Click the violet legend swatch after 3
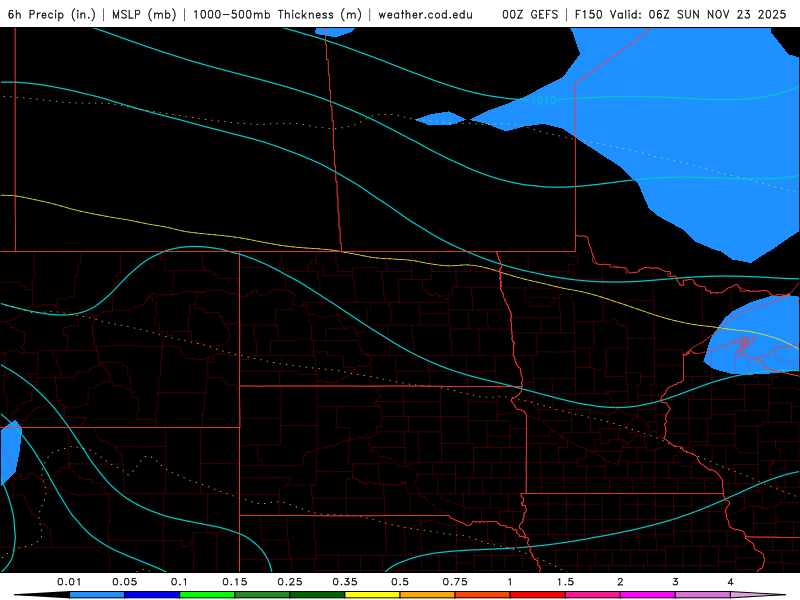 pos(703,595)
